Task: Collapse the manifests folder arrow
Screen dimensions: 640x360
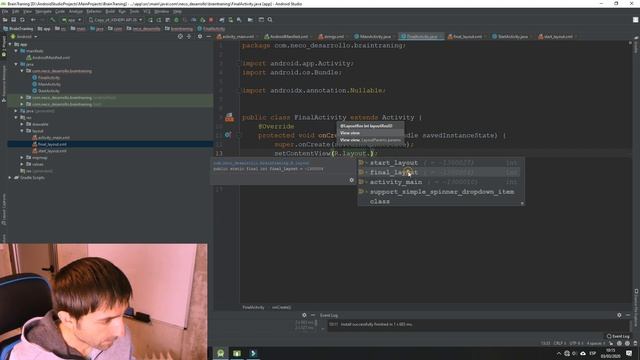Action: [16, 51]
